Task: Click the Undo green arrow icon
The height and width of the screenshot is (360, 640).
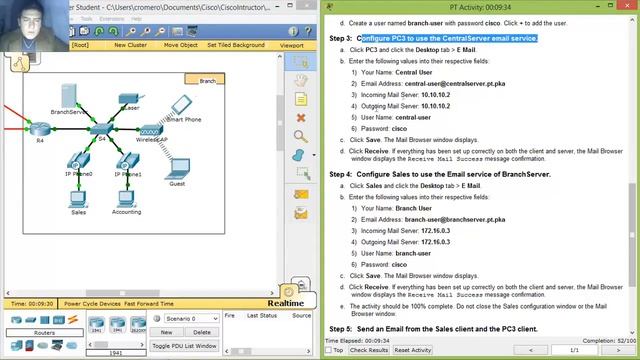Action: (99, 31)
